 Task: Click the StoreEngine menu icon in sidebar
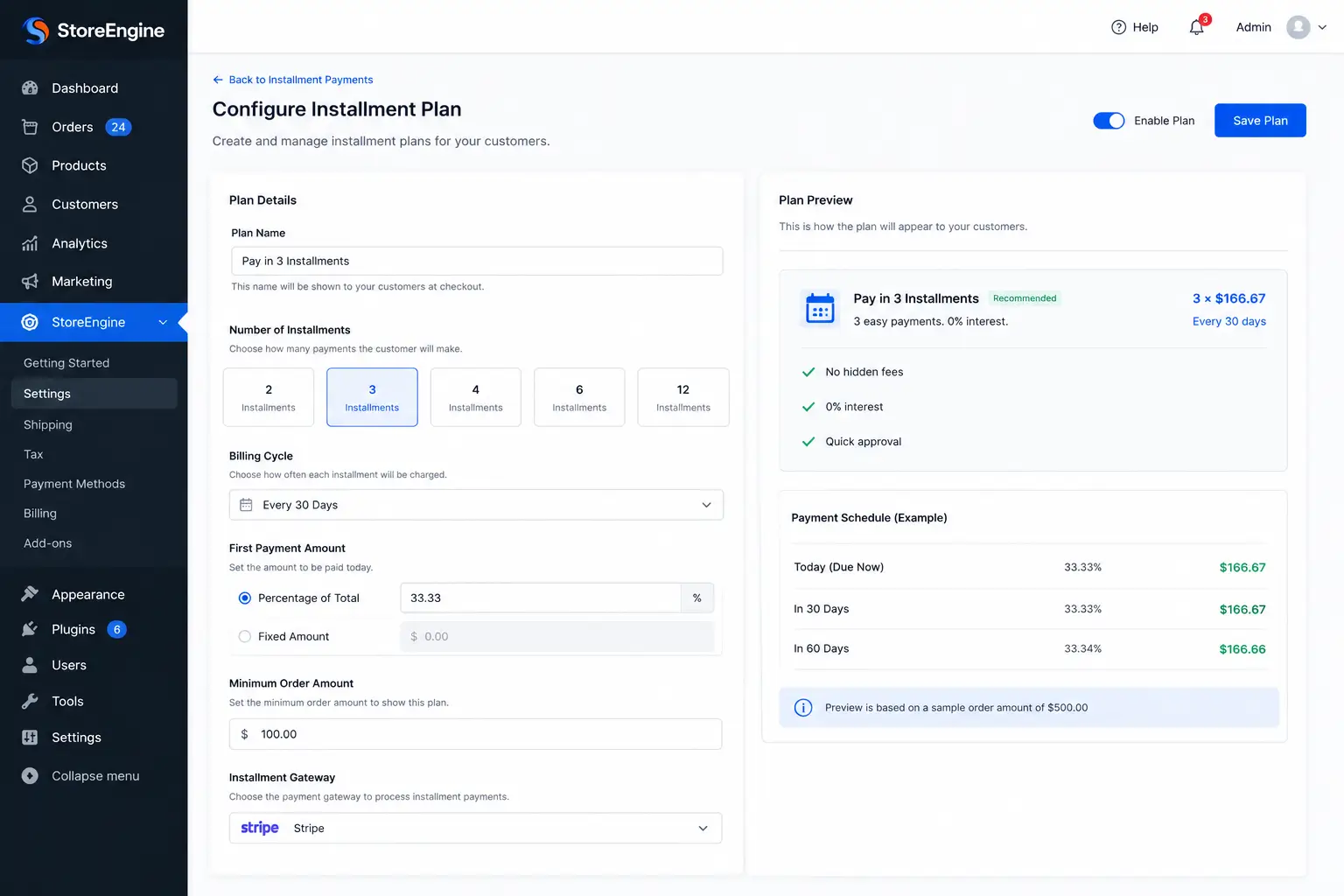(x=30, y=322)
